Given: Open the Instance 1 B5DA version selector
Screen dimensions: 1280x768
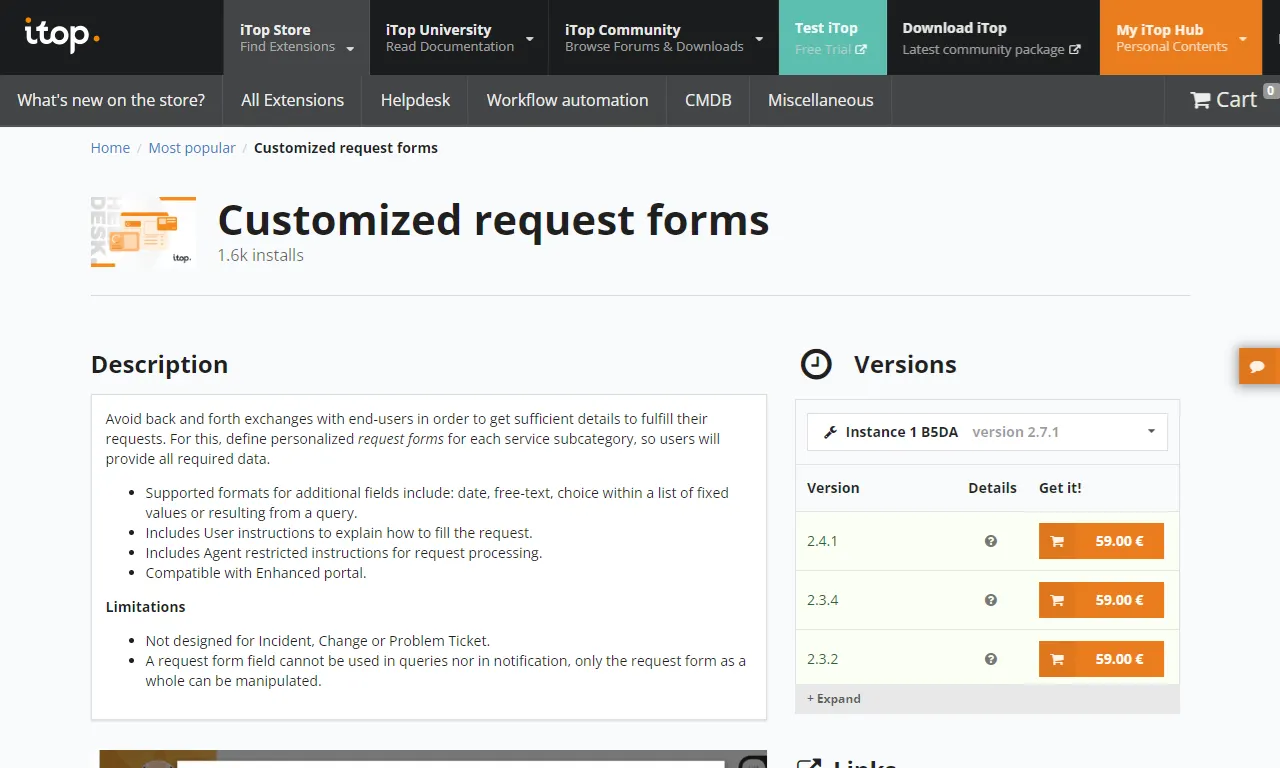Looking at the screenshot, I should (x=987, y=432).
